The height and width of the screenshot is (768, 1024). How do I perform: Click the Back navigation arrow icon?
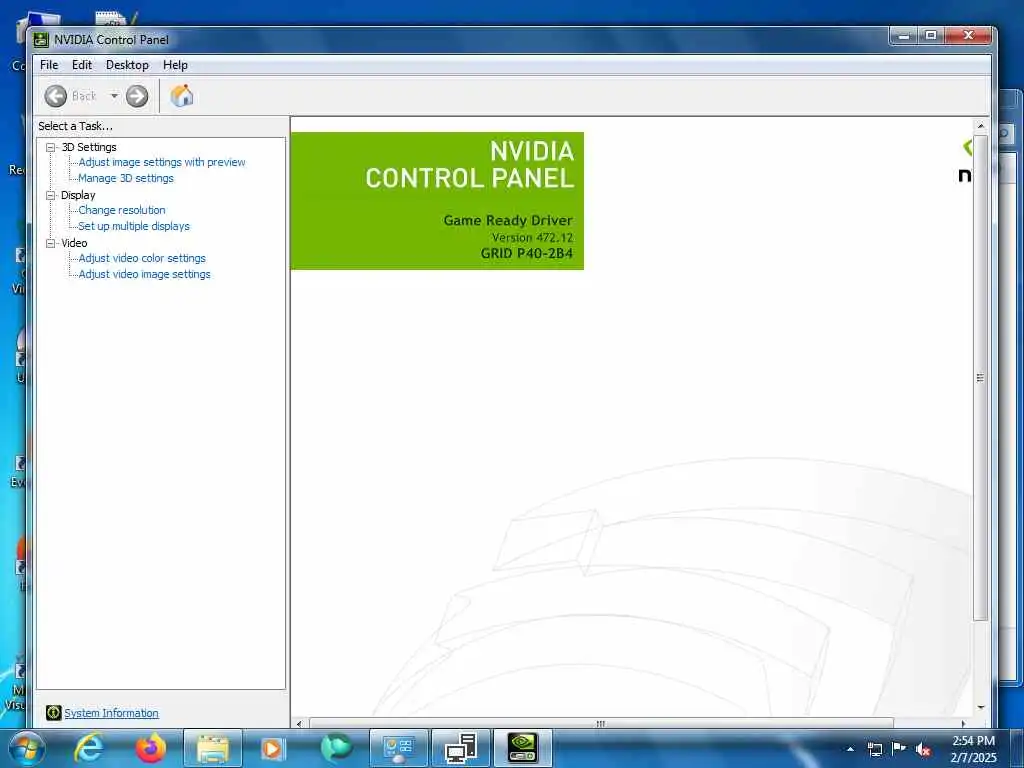coord(56,96)
